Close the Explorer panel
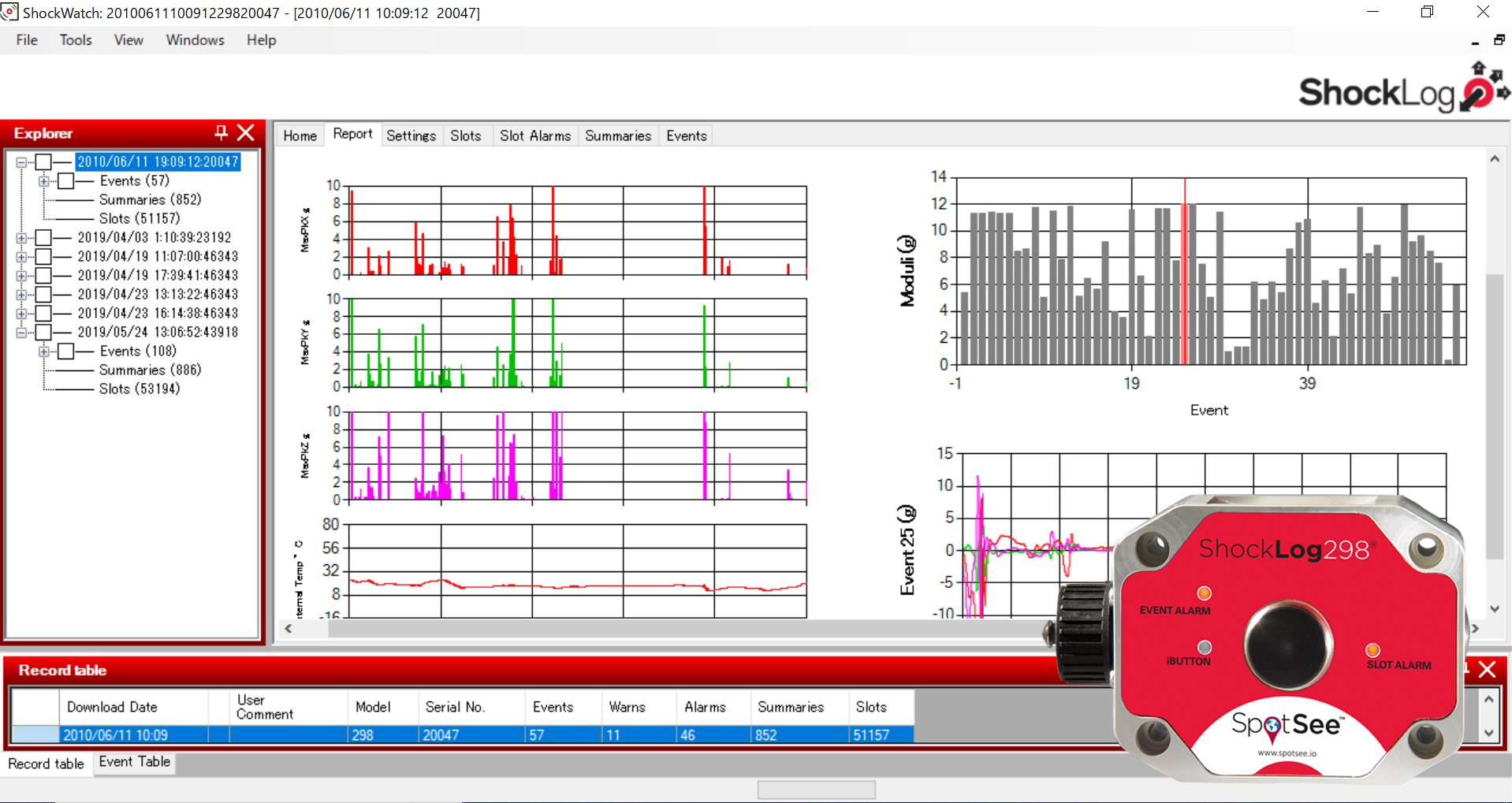This screenshot has width=1512, height=803. (246, 132)
